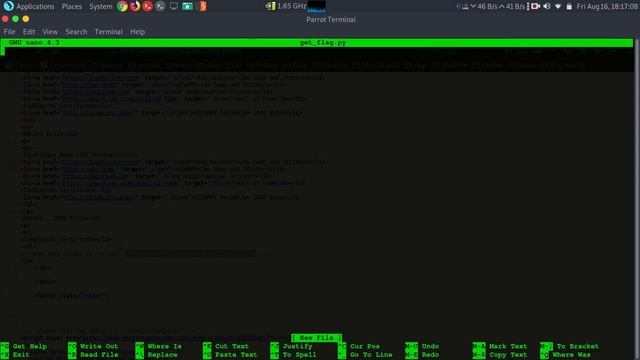Click the New File status message

316,338
